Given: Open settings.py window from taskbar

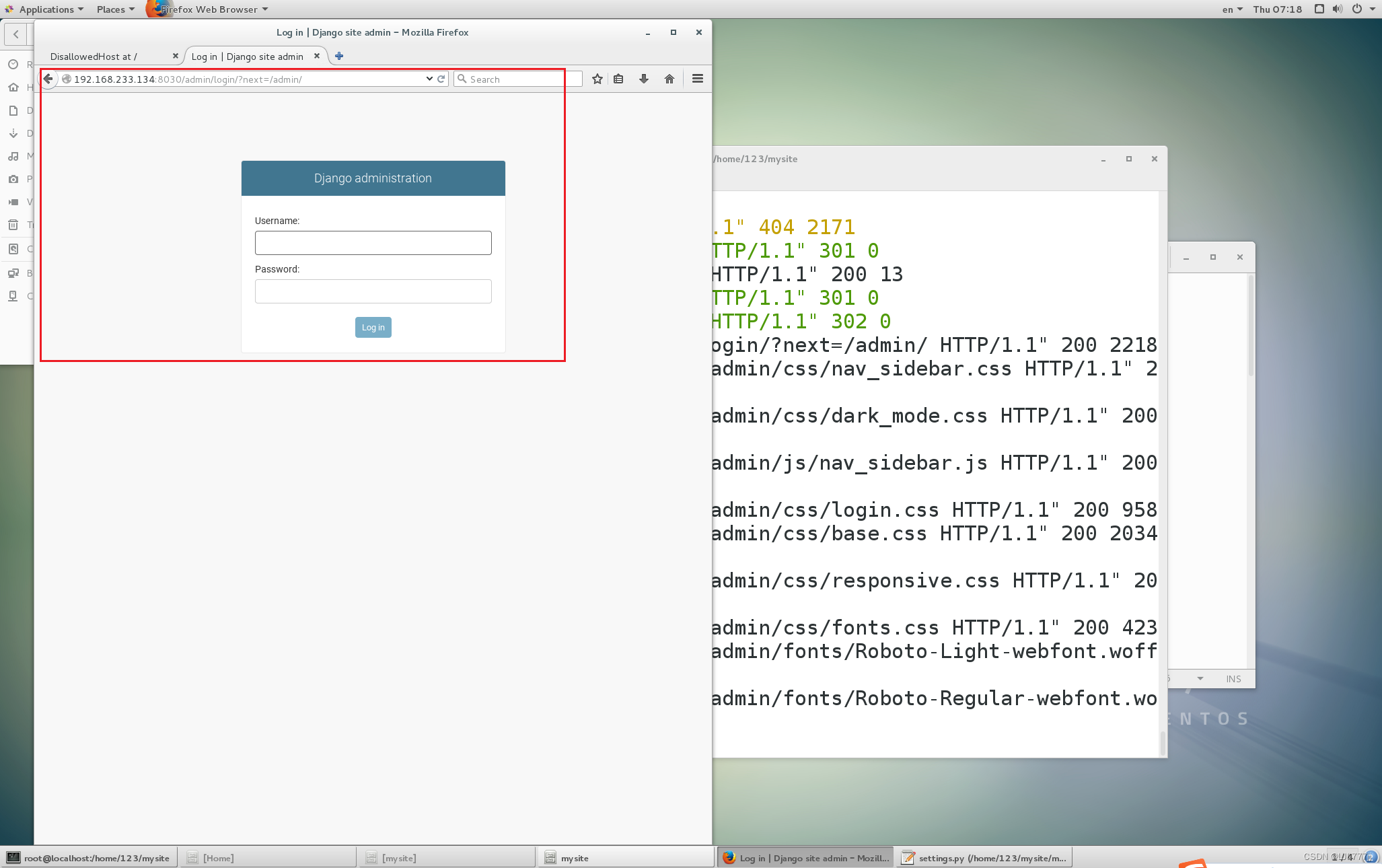Looking at the screenshot, I should click(984, 858).
